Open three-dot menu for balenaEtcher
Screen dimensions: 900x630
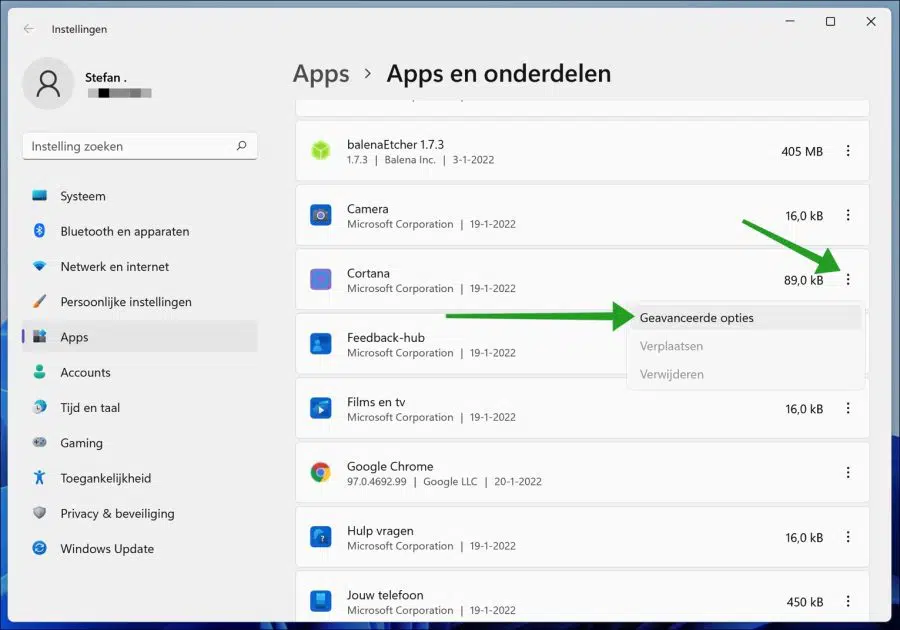[x=848, y=151]
